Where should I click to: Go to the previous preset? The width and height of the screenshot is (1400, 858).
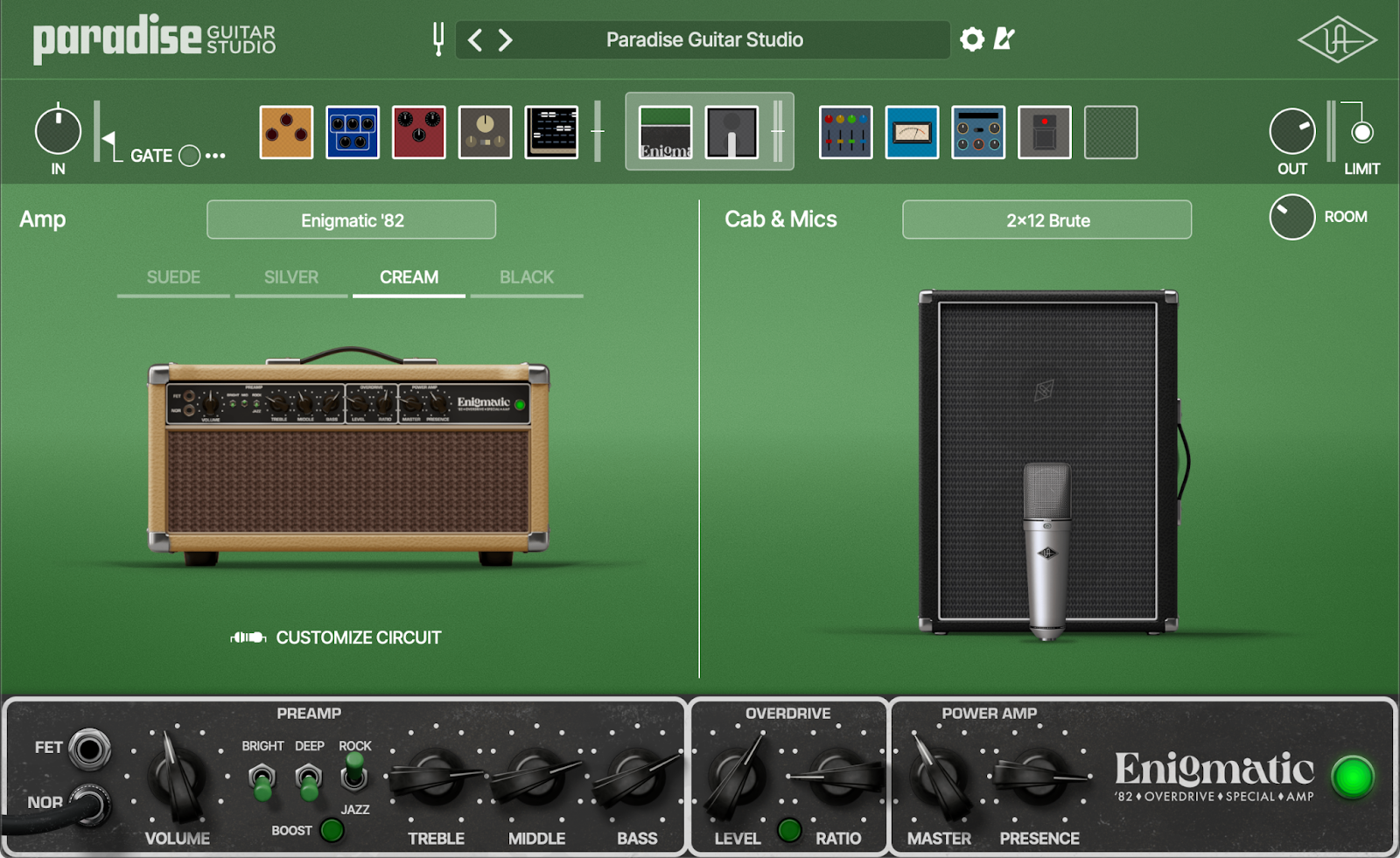pos(475,40)
